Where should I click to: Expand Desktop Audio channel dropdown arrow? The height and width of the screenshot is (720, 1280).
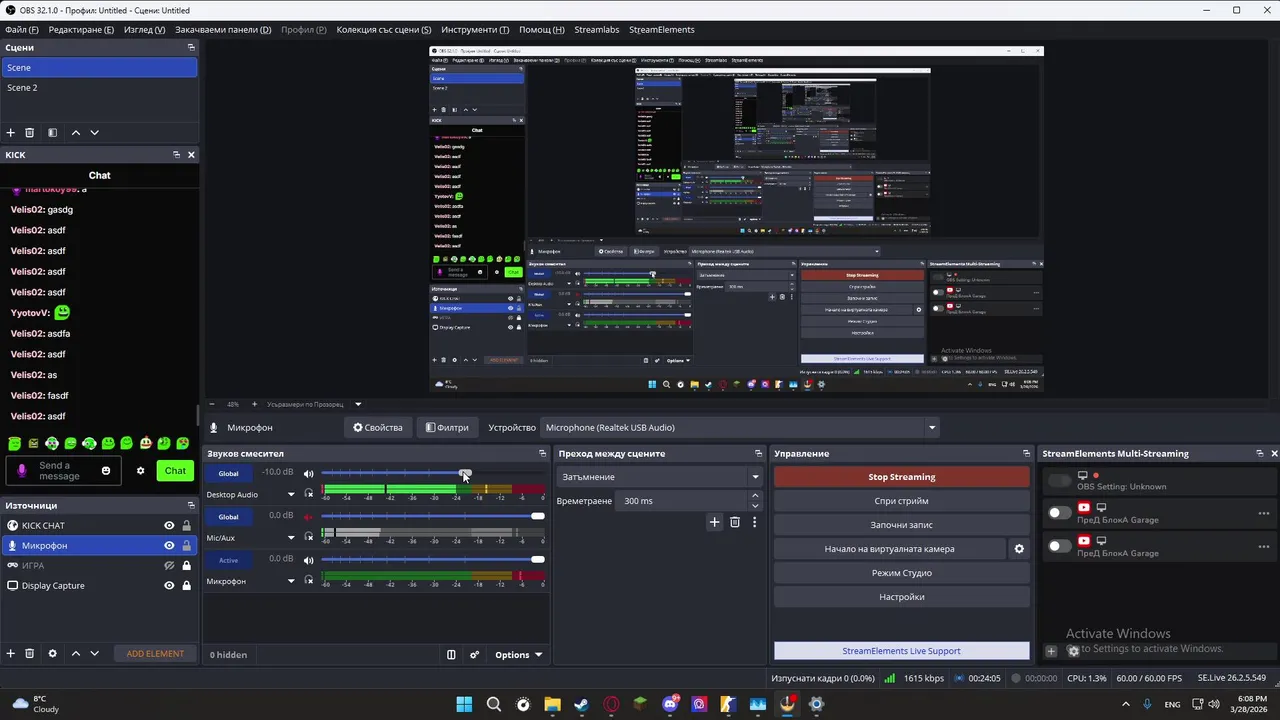[292, 495]
